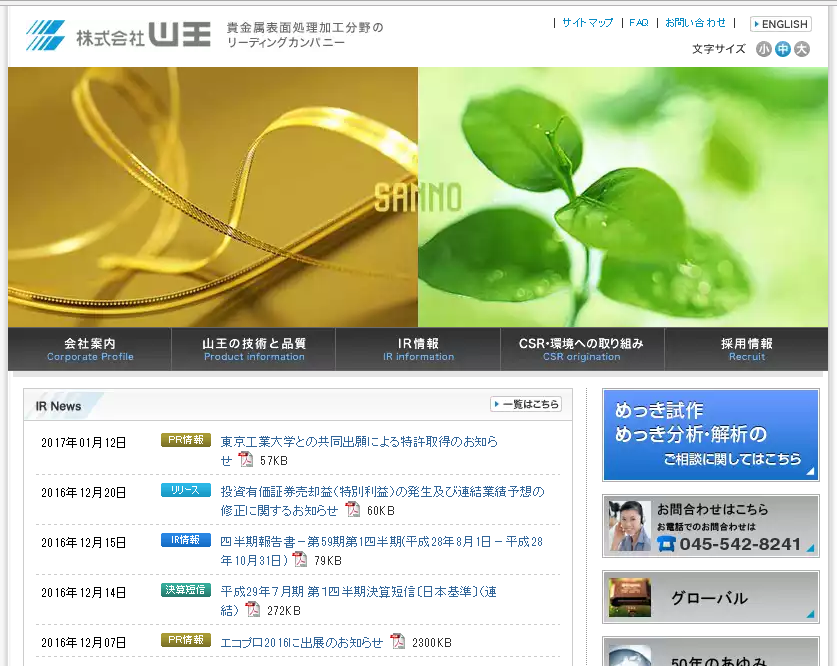Click PR情報 tag on 12月07日 row
Viewport: 837px width, 666px height.
[186, 640]
